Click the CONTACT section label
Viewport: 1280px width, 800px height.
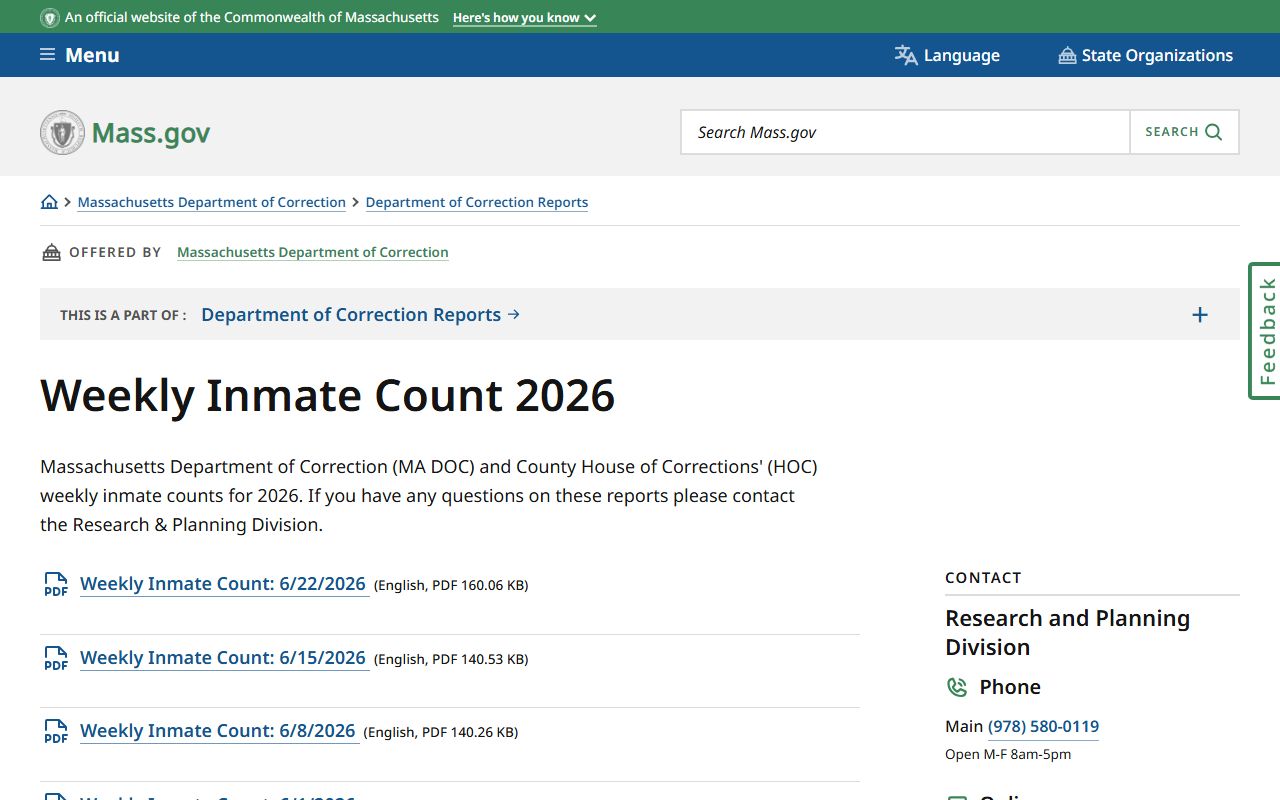click(x=984, y=578)
